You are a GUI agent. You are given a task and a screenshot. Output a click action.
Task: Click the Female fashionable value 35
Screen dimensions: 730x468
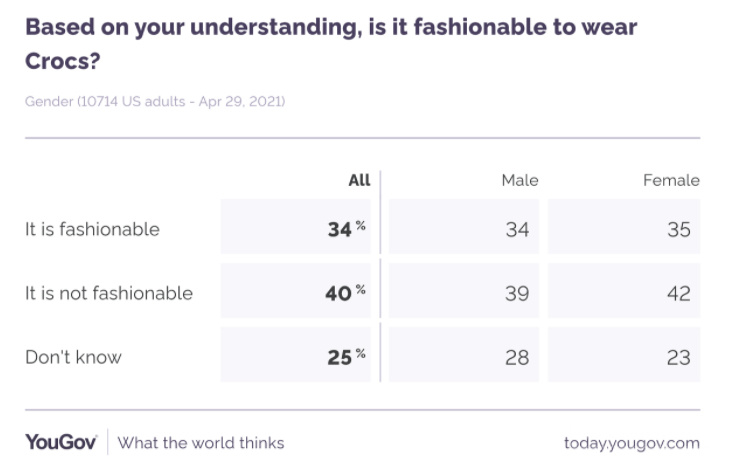[678, 229]
